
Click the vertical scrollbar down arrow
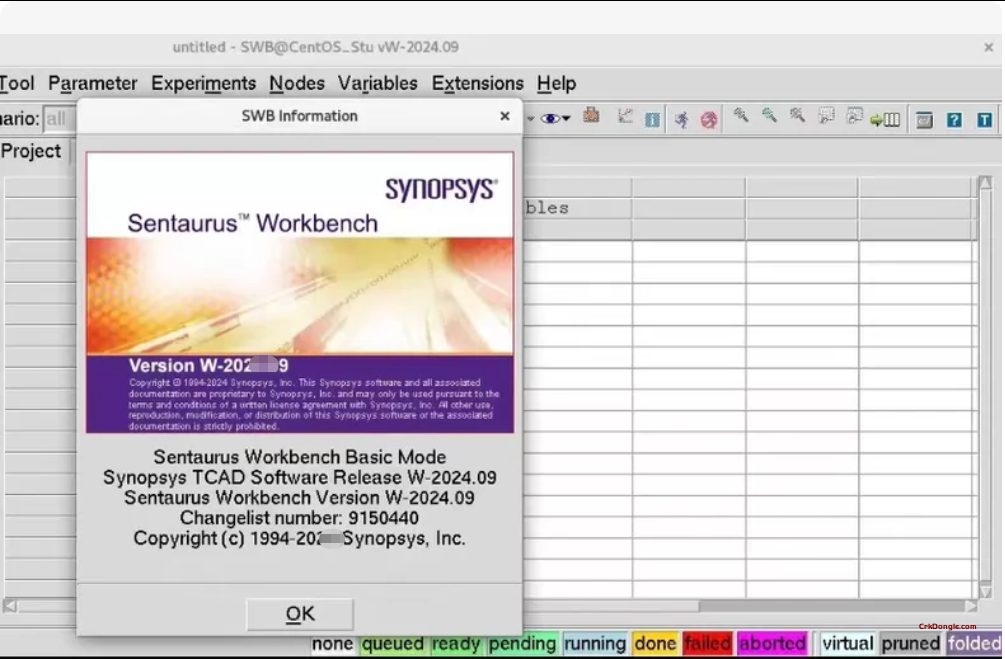tap(986, 591)
